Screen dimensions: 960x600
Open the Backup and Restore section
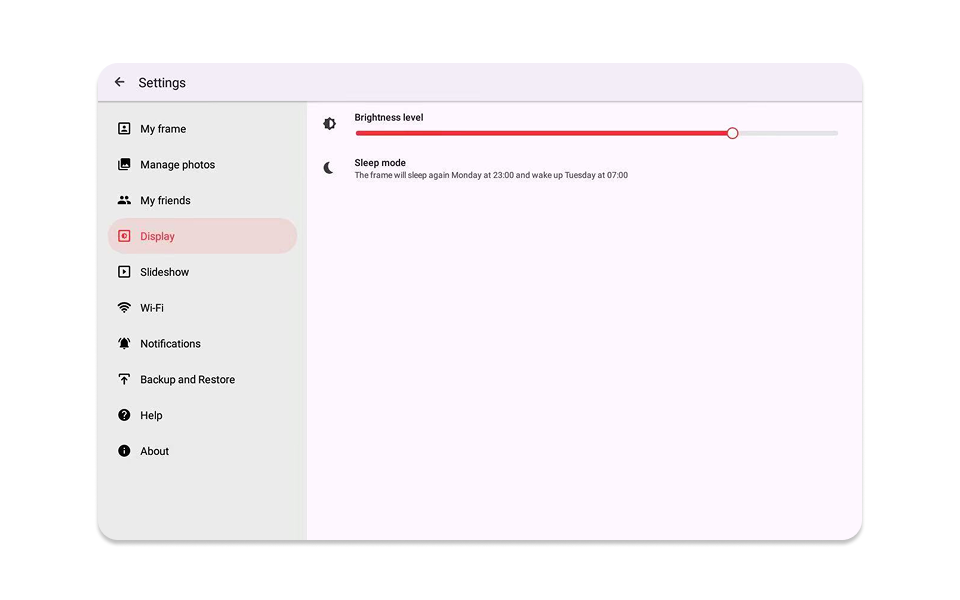coord(187,380)
